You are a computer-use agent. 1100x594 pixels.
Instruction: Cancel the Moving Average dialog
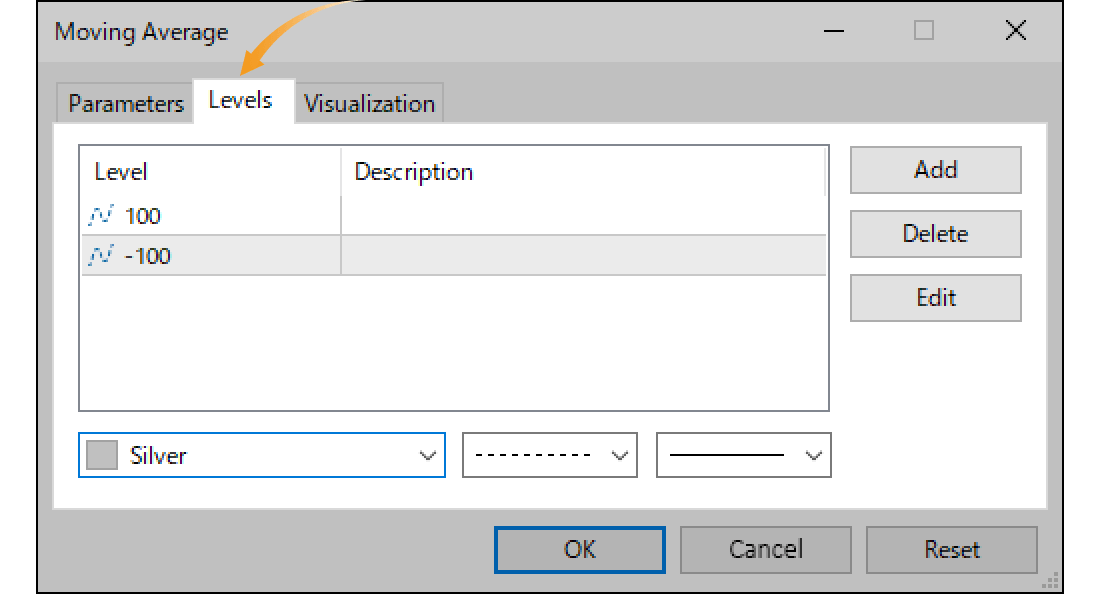coord(765,550)
